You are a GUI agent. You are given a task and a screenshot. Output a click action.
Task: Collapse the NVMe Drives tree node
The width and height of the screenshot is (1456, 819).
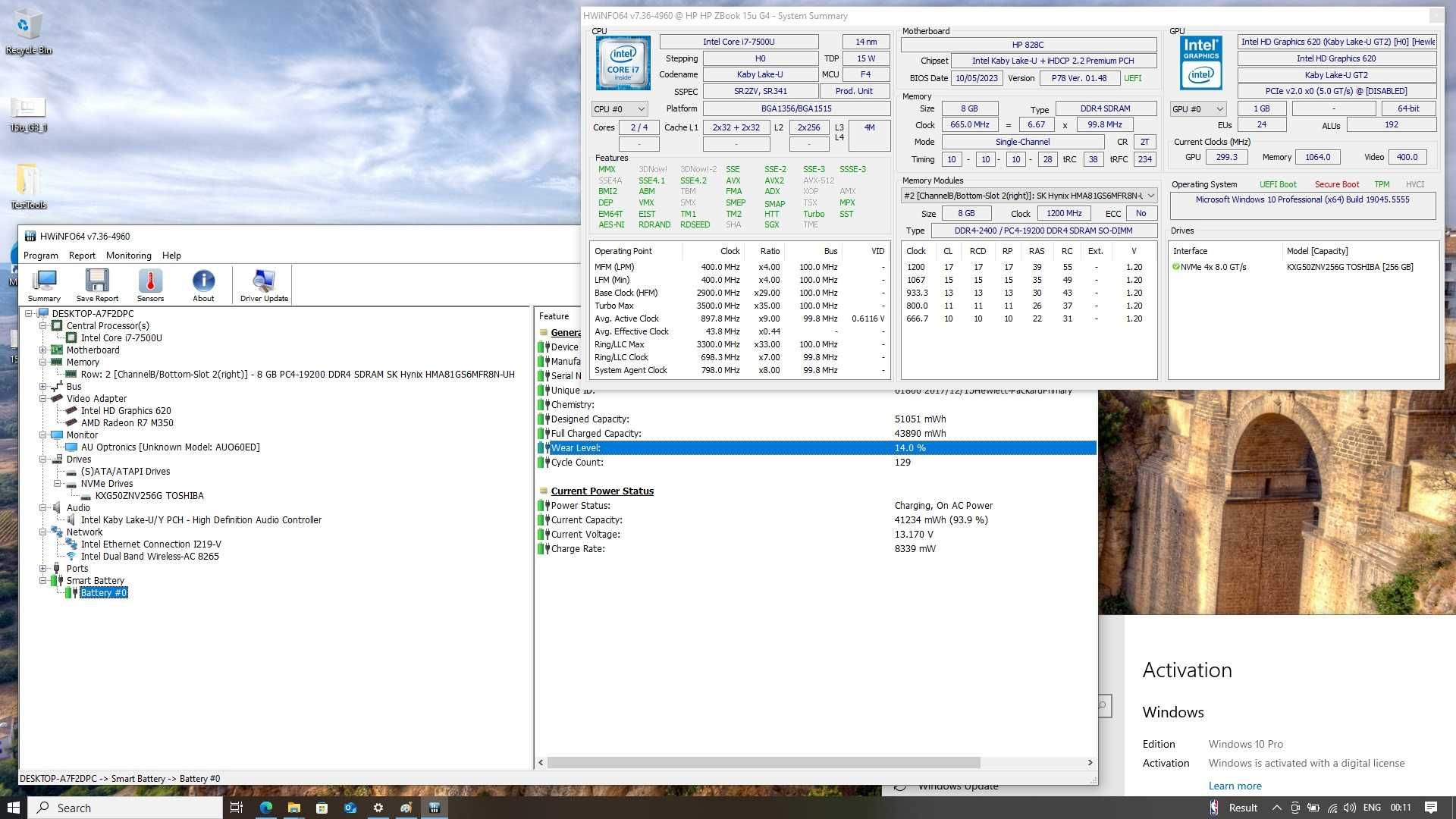tap(58, 483)
